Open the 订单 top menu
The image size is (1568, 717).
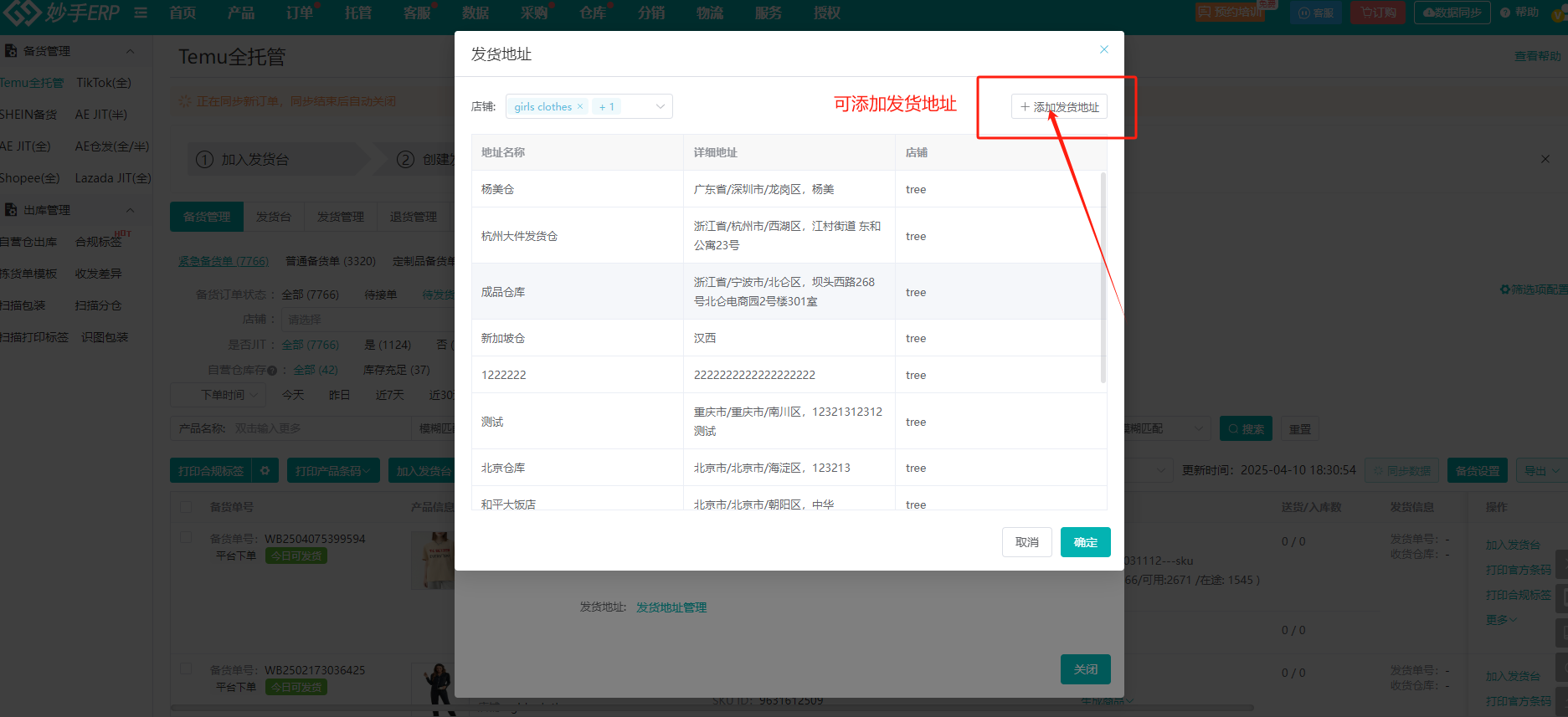pos(300,13)
